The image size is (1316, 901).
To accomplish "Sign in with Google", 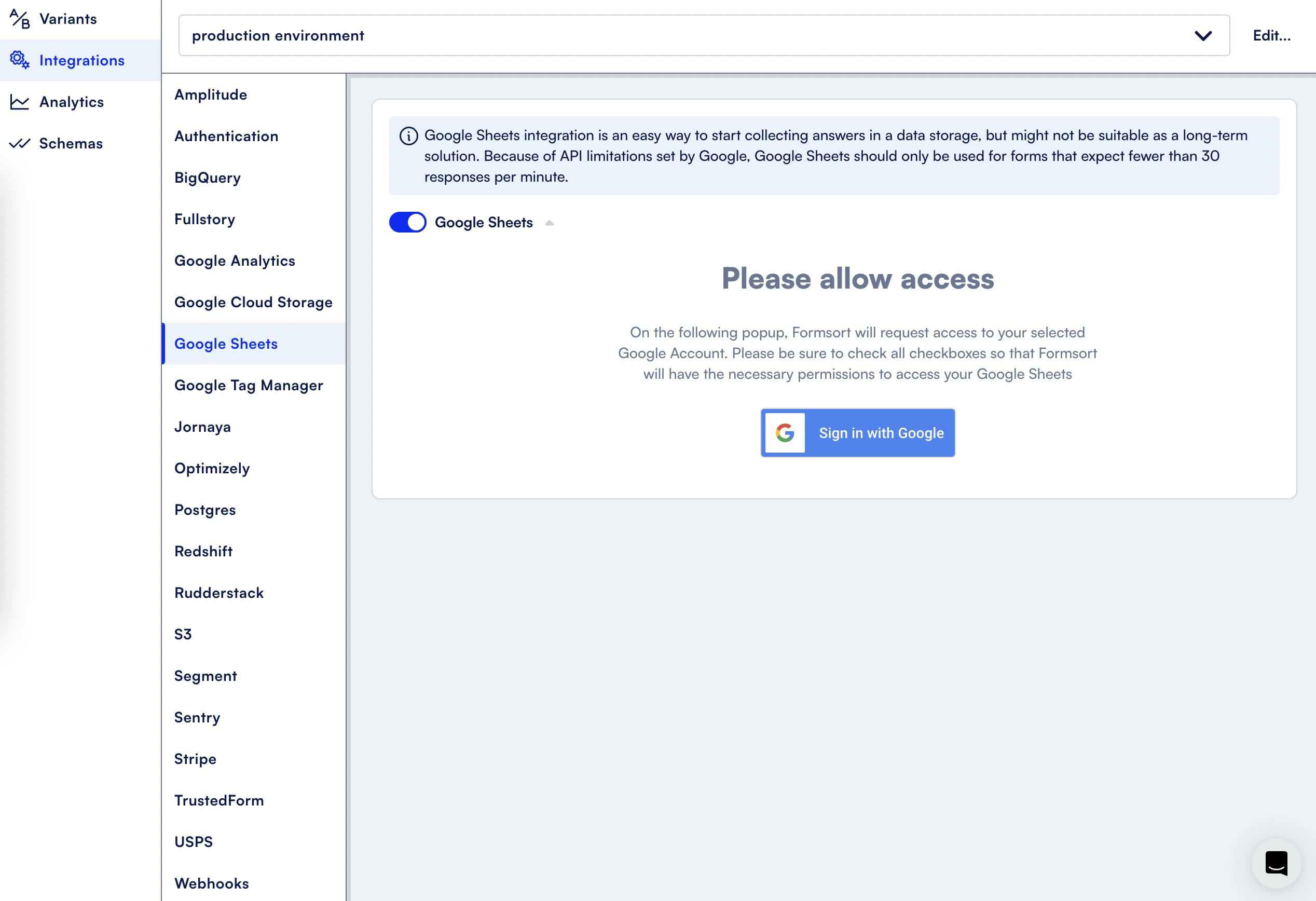I will coord(858,433).
